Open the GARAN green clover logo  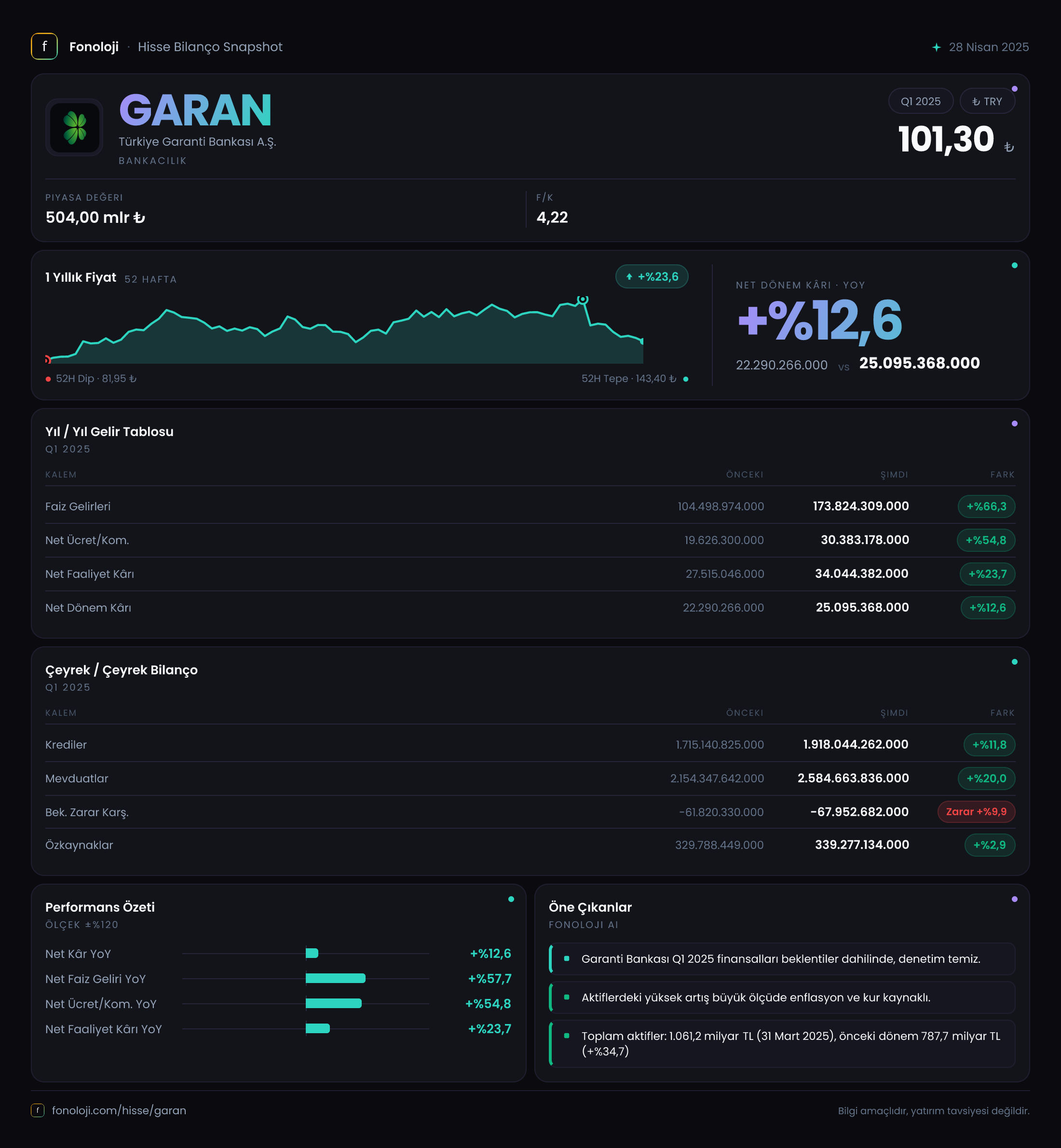tap(75, 127)
